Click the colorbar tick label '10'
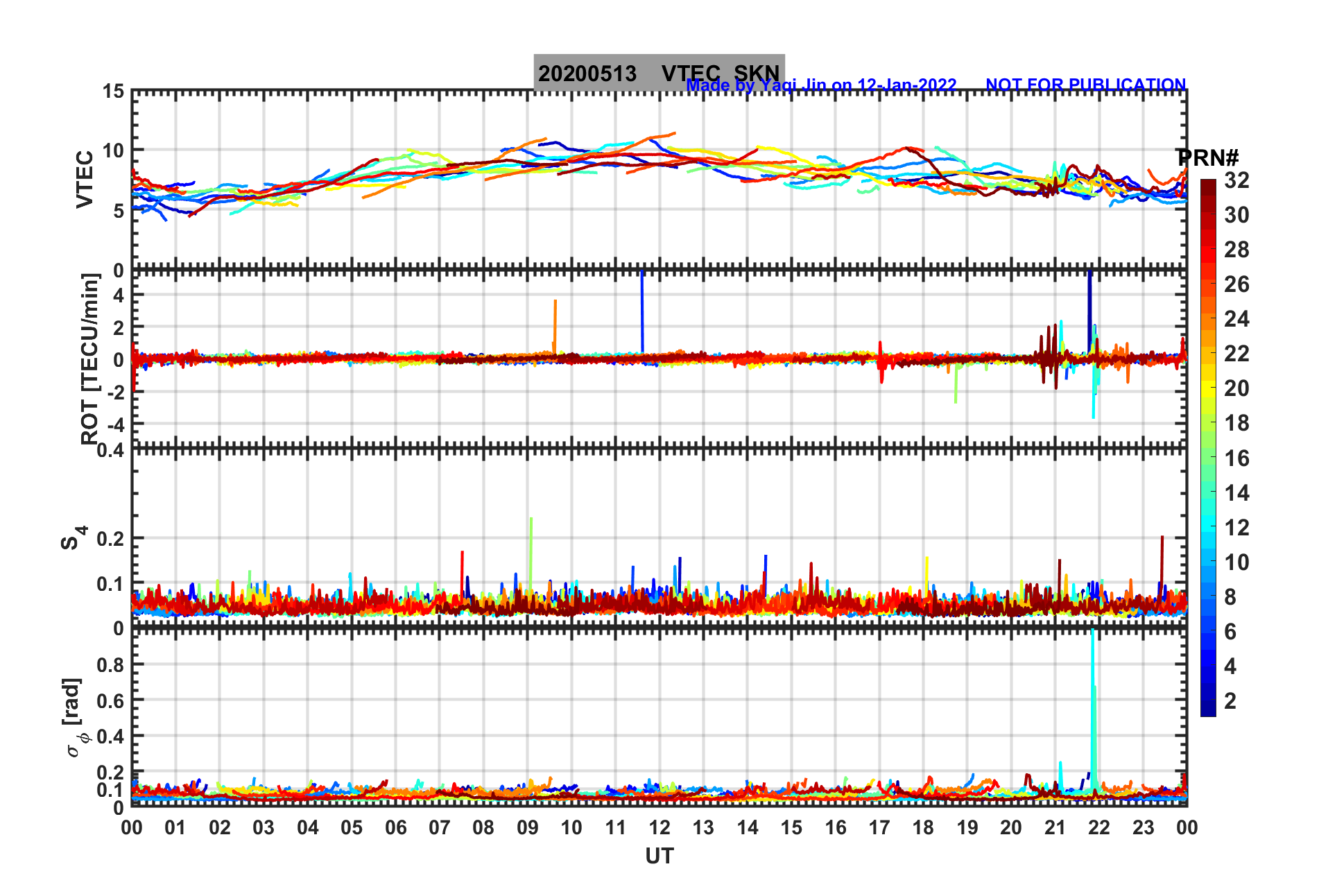The image size is (1319, 896). 1236,562
